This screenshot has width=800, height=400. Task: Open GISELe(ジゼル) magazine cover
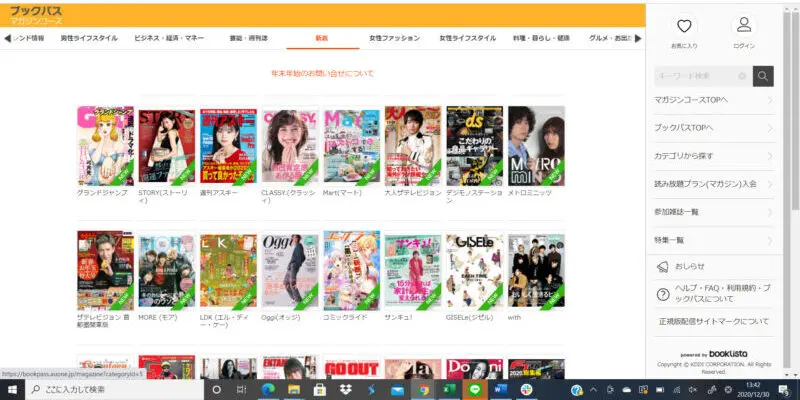(474, 270)
